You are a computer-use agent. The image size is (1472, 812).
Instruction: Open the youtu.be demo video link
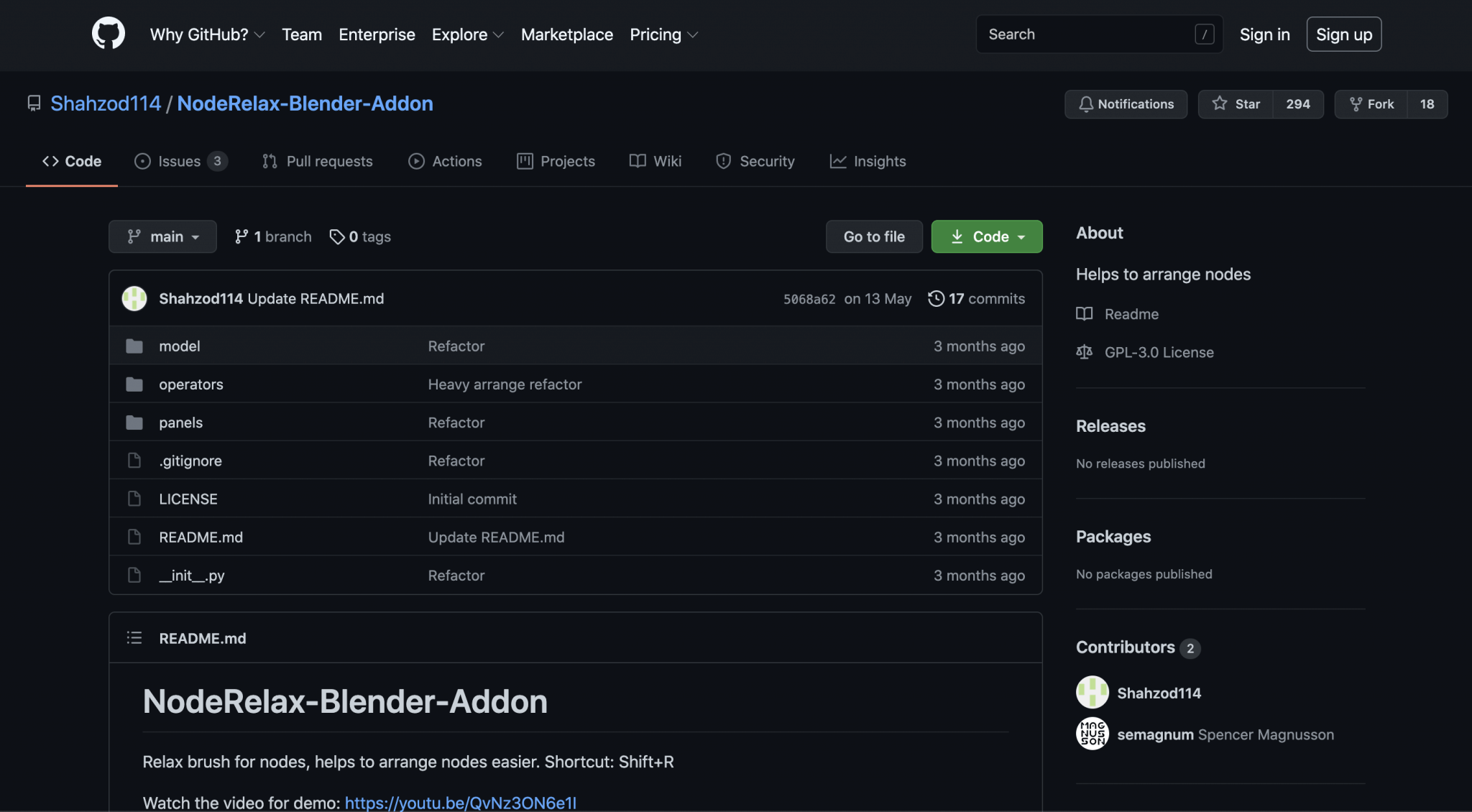pyautogui.click(x=460, y=803)
